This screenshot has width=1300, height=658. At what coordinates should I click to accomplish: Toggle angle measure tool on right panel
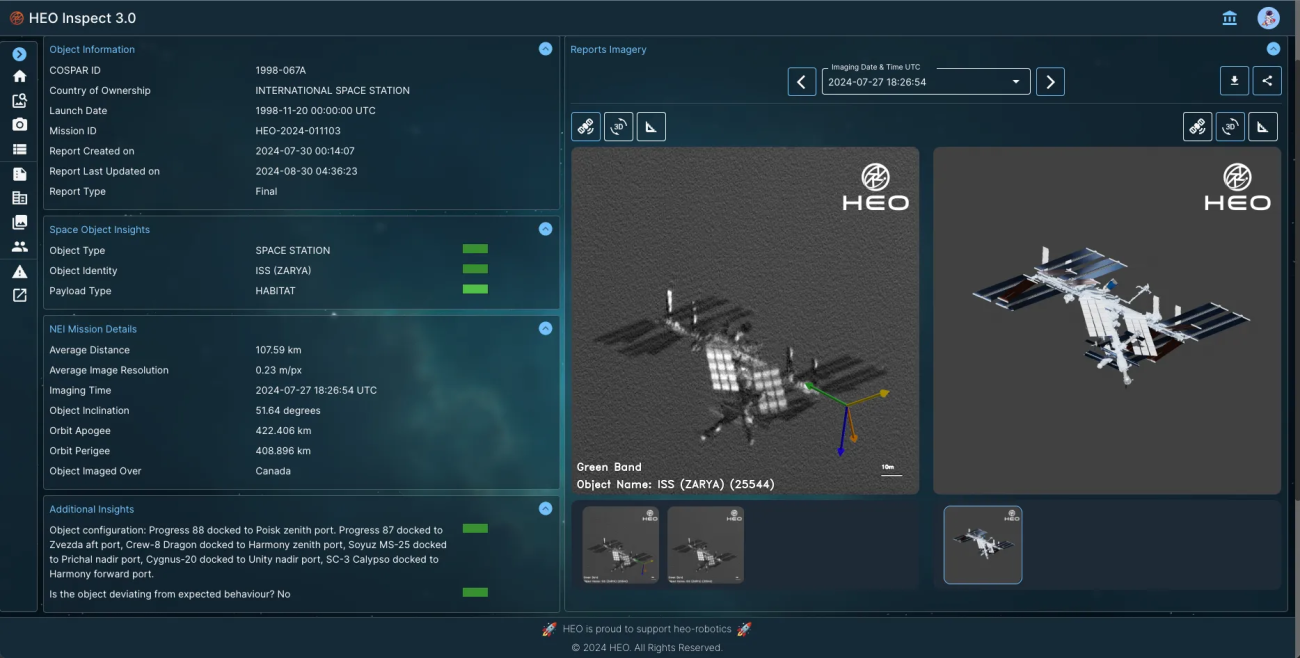pos(1263,127)
